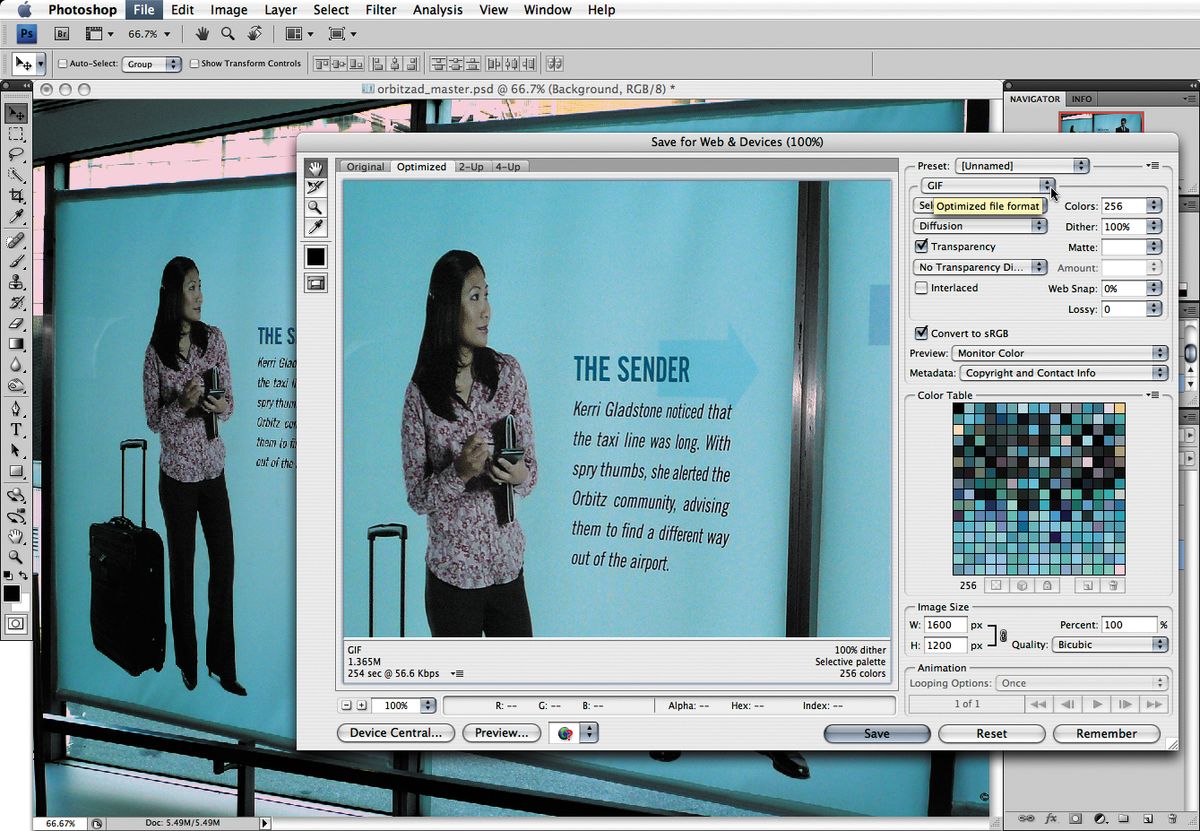Image resolution: width=1200 pixels, height=831 pixels.
Task: Select the Hand tool in Save for Web dialog
Action: click(x=316, y=168)
